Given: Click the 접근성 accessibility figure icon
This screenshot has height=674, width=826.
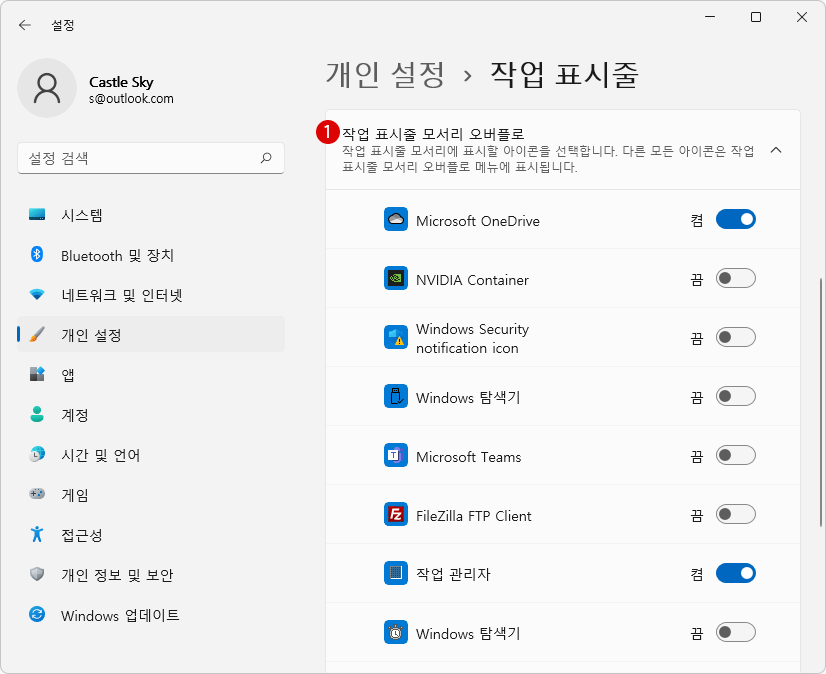Looking at the screenshot, I should (x=37, y=534).
